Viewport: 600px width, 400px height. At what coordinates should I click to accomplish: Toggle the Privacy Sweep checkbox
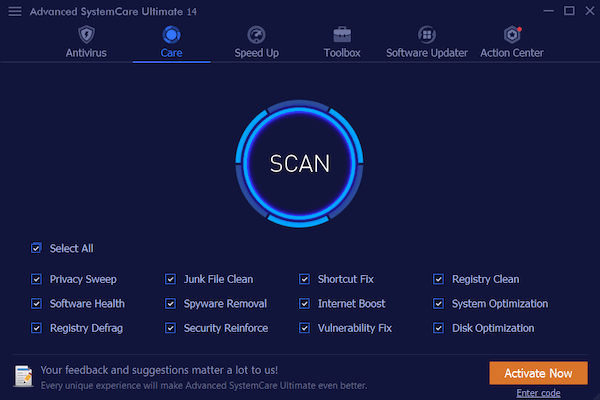[x=37, y=279]
